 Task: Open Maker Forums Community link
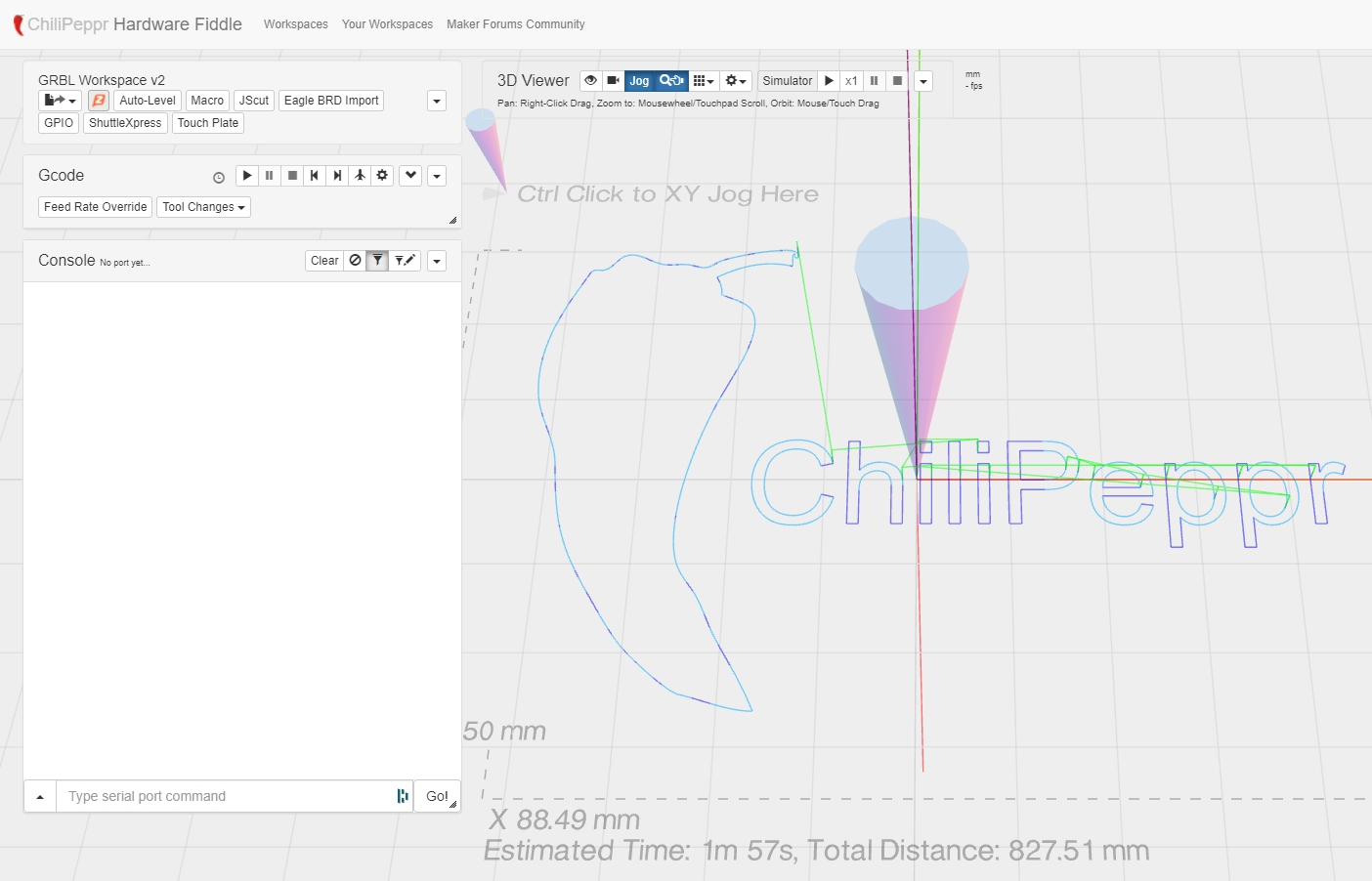click(515, 24)
